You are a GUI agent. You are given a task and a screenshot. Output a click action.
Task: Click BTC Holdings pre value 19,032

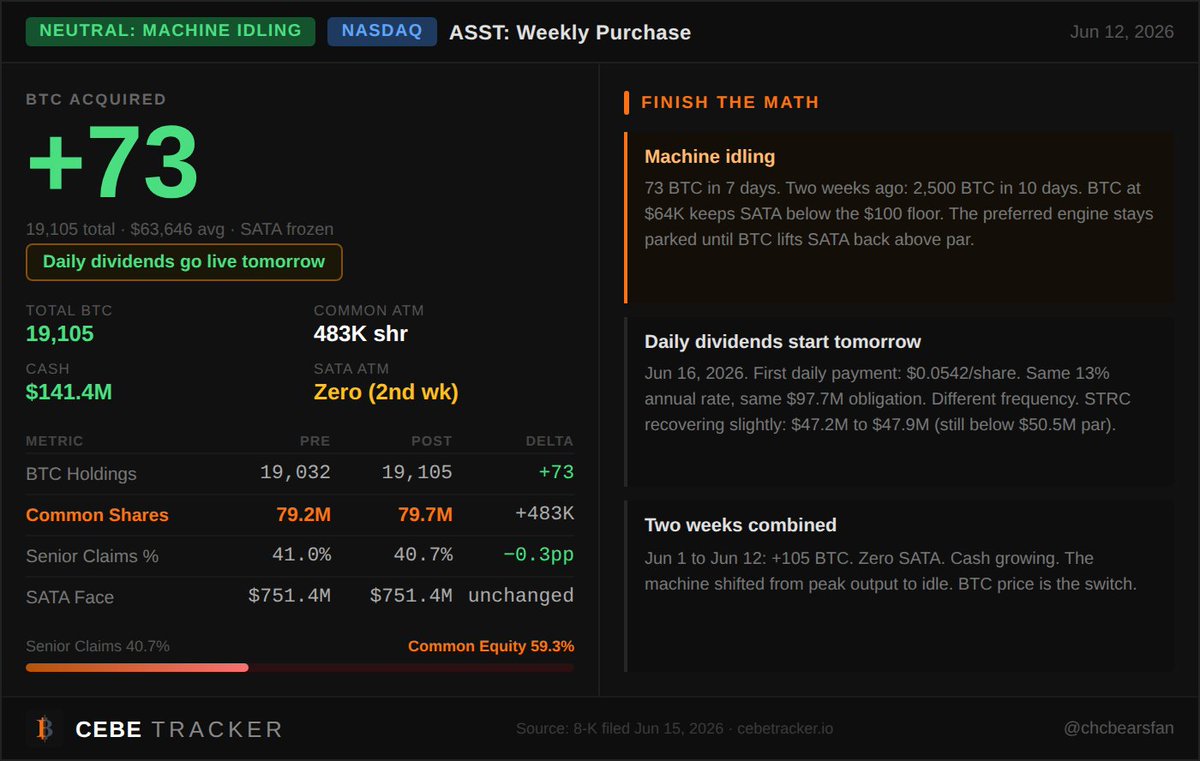pos(295,472)
